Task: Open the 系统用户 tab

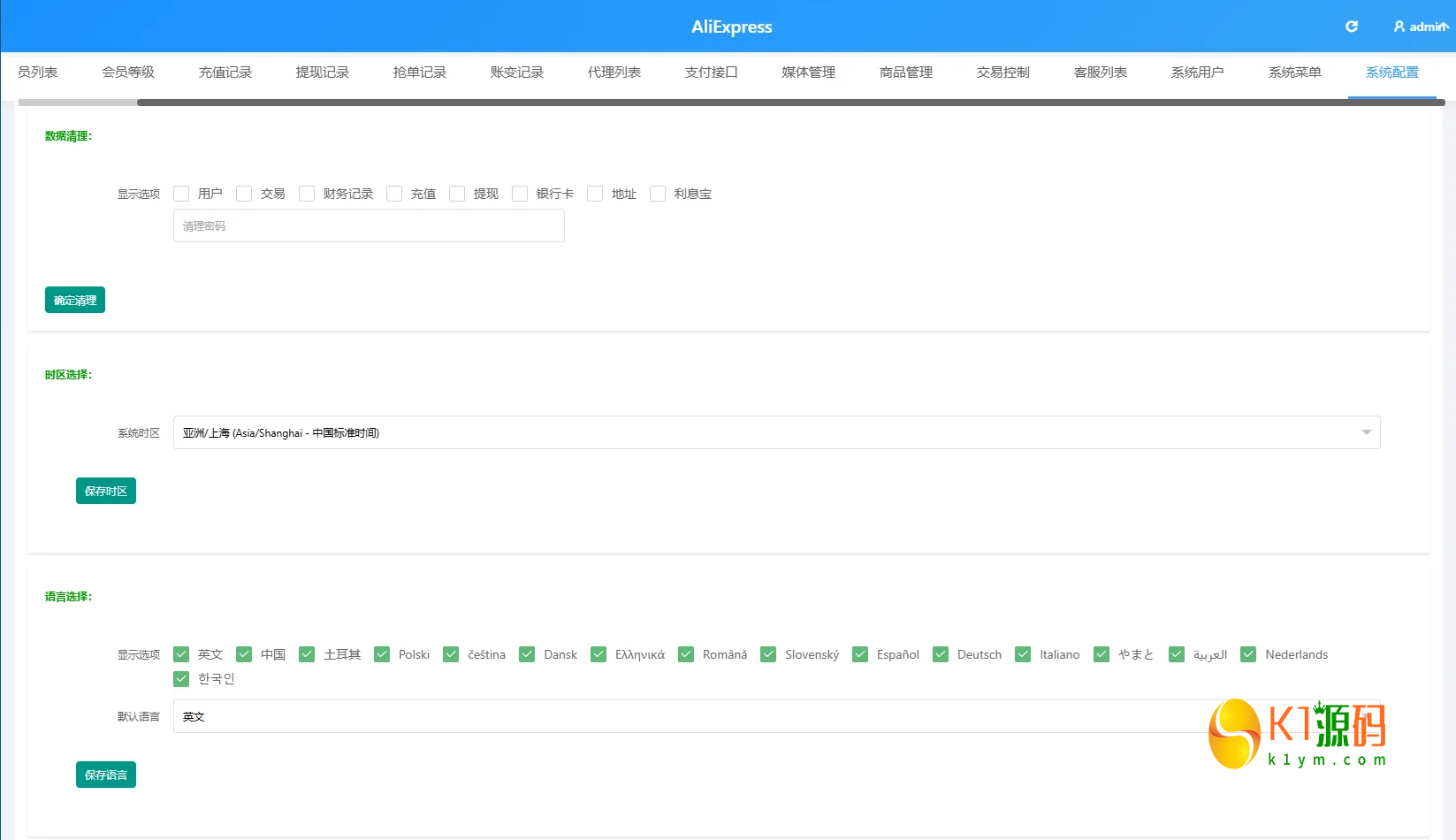Action: pos(1198,73)
